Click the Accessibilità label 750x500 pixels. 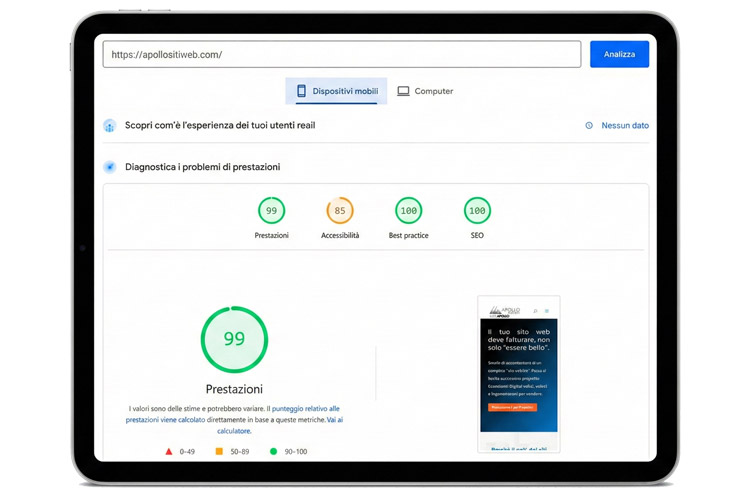[x=340, y=235]
